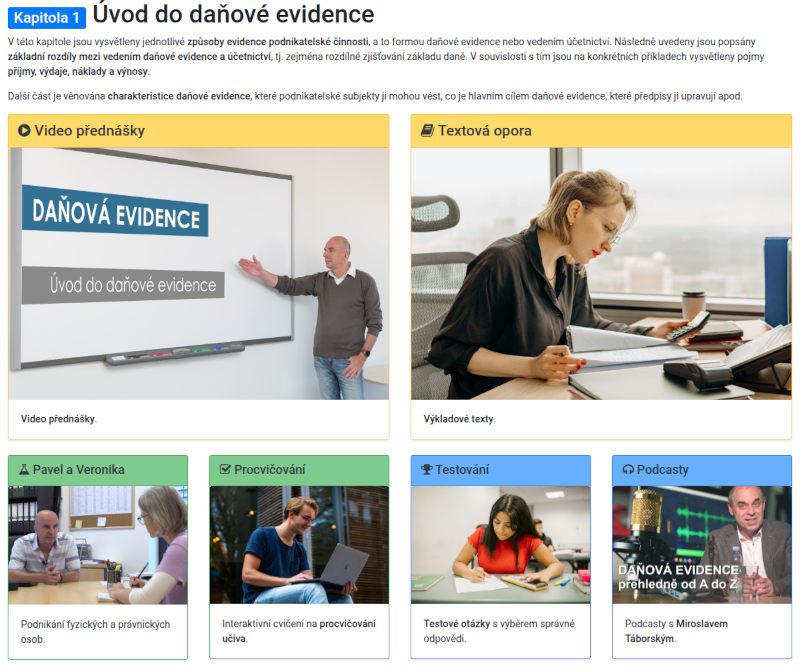This screenshot has width=800, height=669.
Task: Click the woman reading documents photo
Action: point(600,270)
